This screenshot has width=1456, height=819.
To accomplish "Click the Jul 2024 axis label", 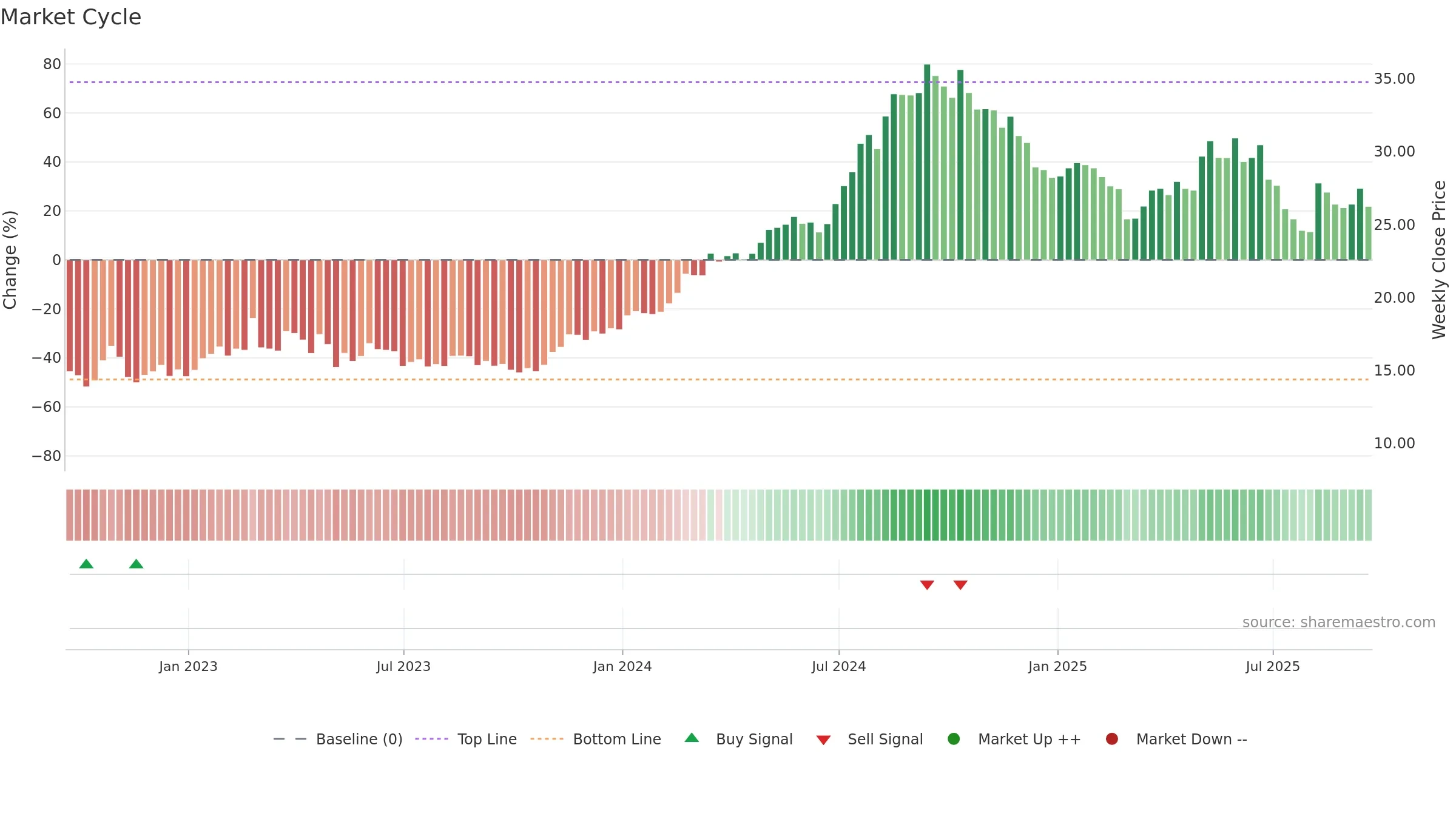I will (x=839, y=666).
